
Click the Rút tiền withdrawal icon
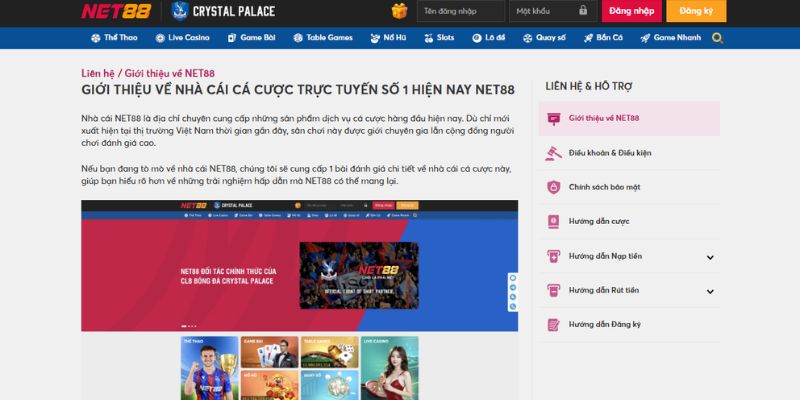pyautogui.click(x=554, y=290)
